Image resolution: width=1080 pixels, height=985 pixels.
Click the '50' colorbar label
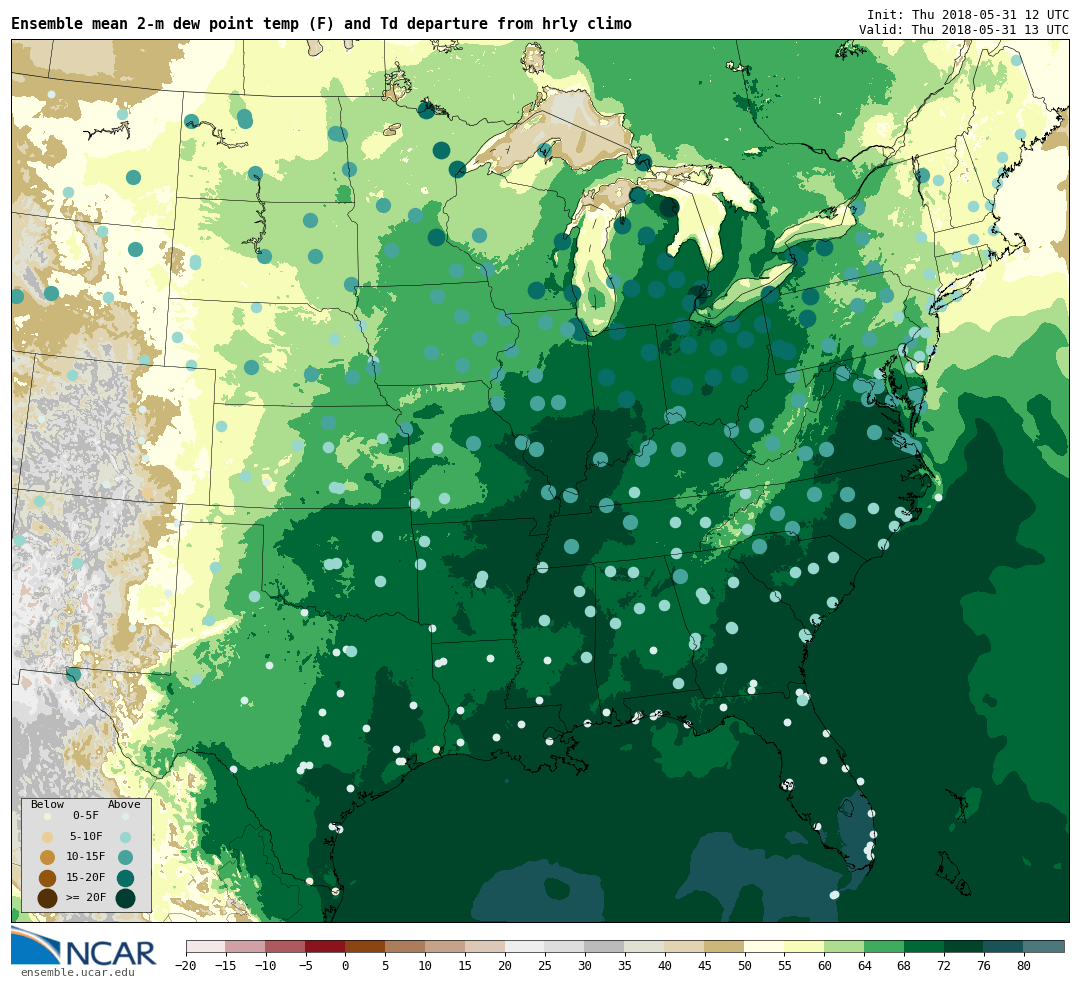tap(745, 966)
